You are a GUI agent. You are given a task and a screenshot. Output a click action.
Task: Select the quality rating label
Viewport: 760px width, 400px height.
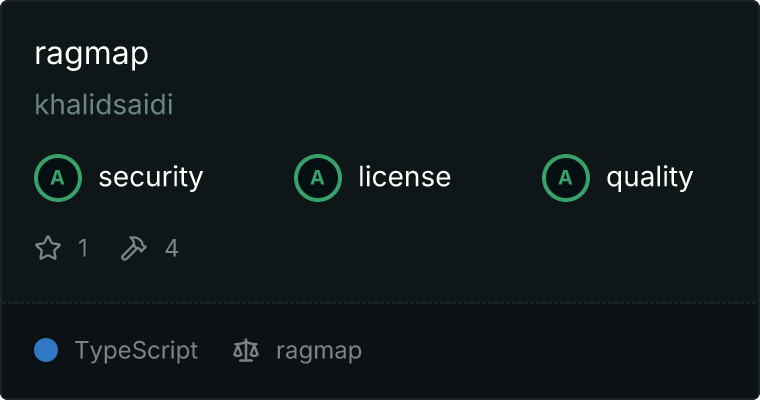pos(649,177)
